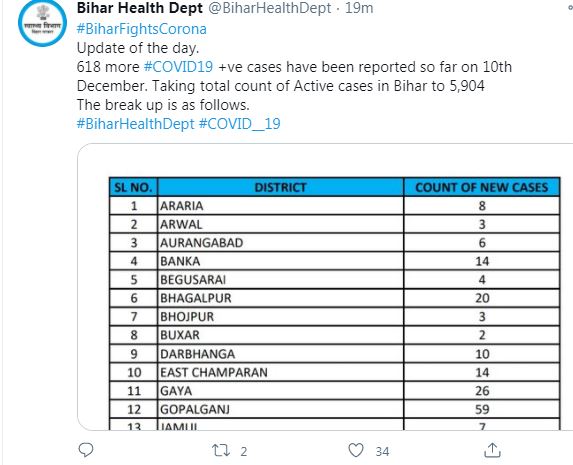573x465 pixels.
Task: Open the district cases table image
Action: coord(325,287)
